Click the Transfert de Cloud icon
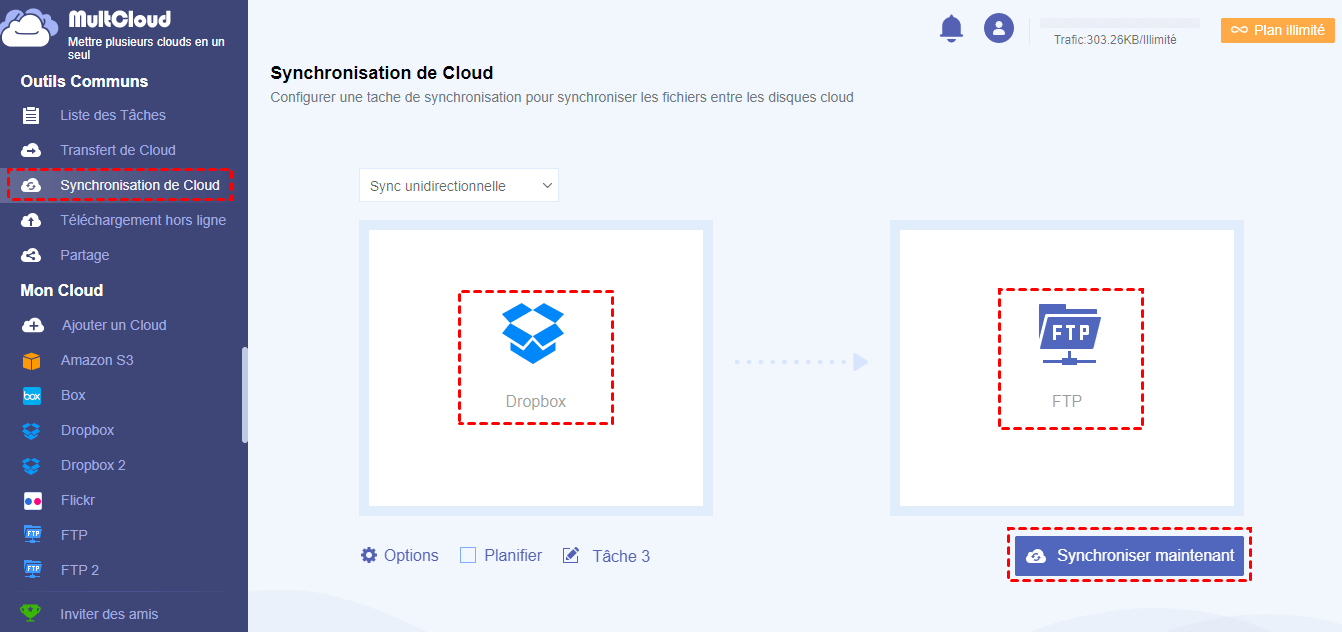The width and height of the screenshot is (1342, 632). click(32, 150)
